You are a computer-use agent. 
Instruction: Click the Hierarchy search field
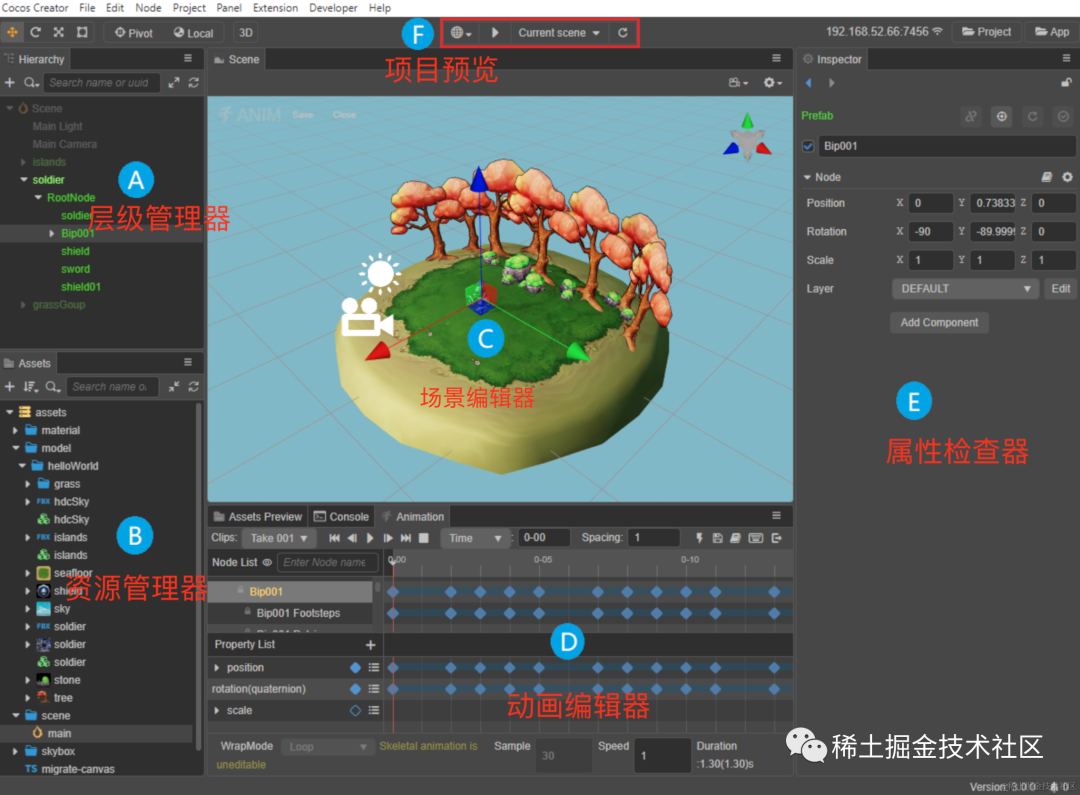click(101, 83)
